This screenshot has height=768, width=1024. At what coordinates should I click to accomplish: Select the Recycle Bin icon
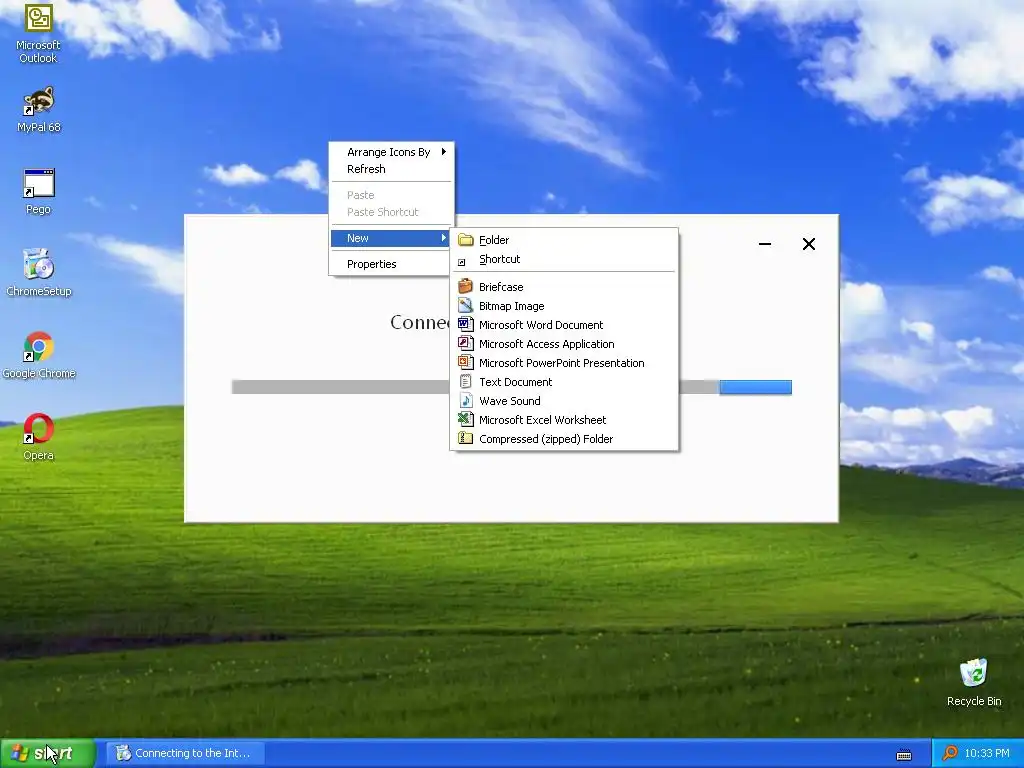click(974, 683)
